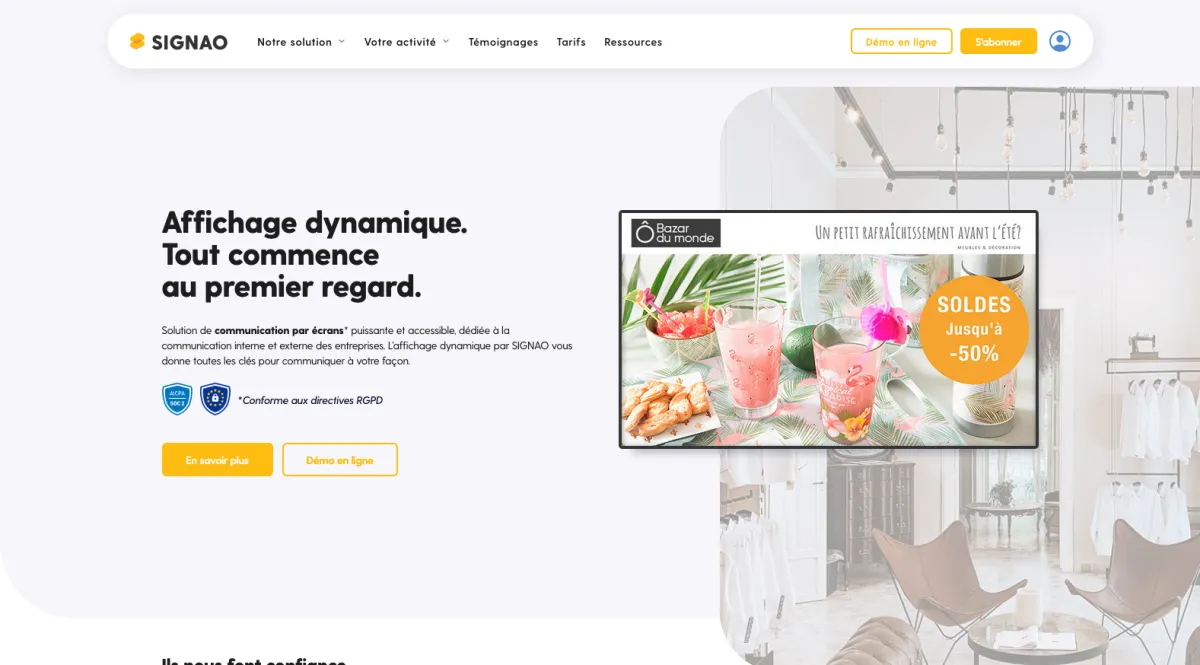The image size is (1200, 665).
Task: Click the orange Soldes -50% circle
Action: pos(974,330)
